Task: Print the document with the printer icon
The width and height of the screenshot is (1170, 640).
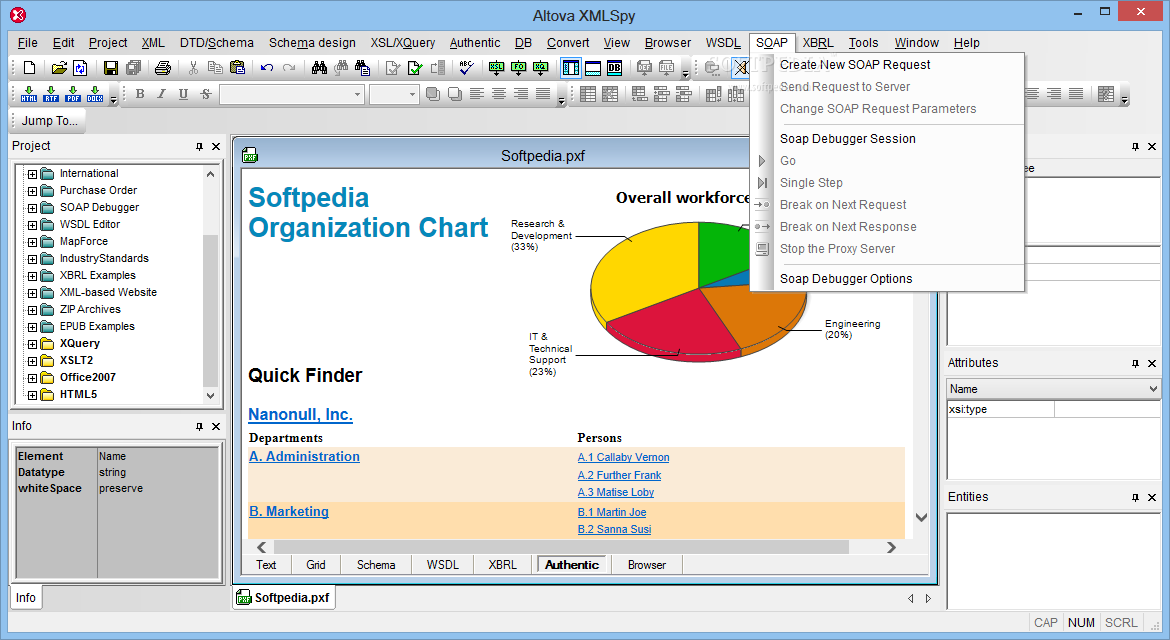Action: click(x=163, y=68)
